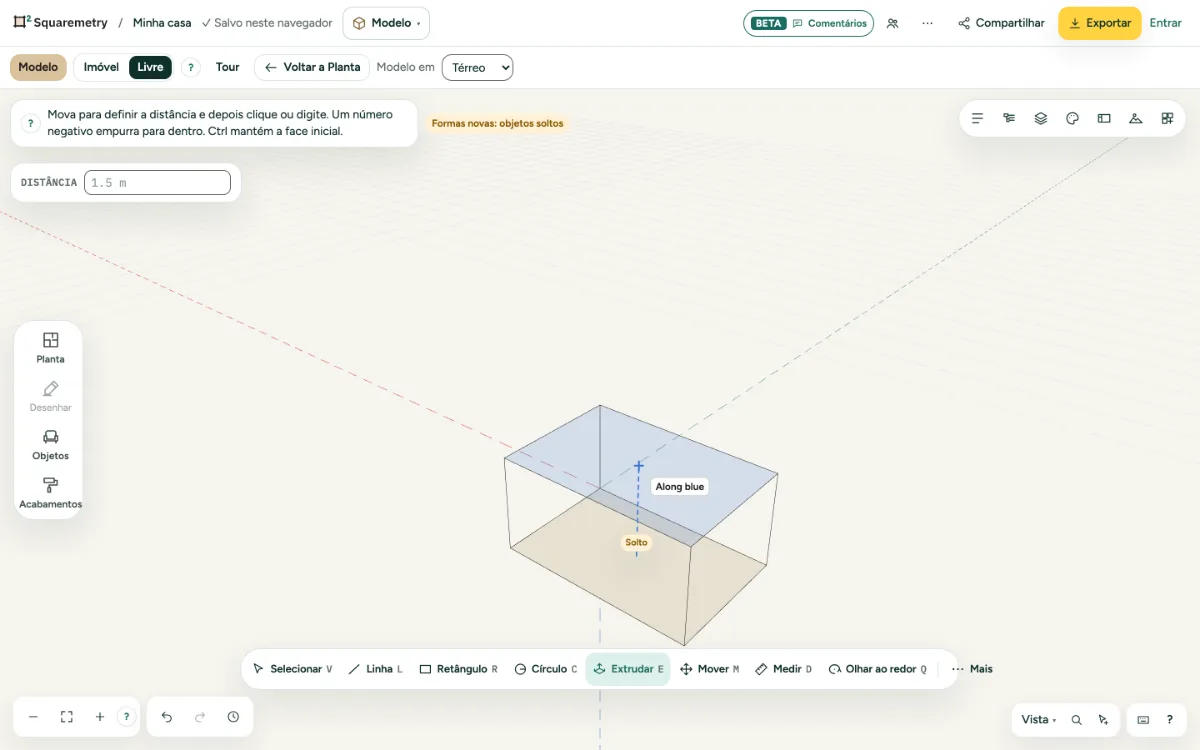Select the Extrudar tool
Viewport: 1200px width, 750px height.
628,669
